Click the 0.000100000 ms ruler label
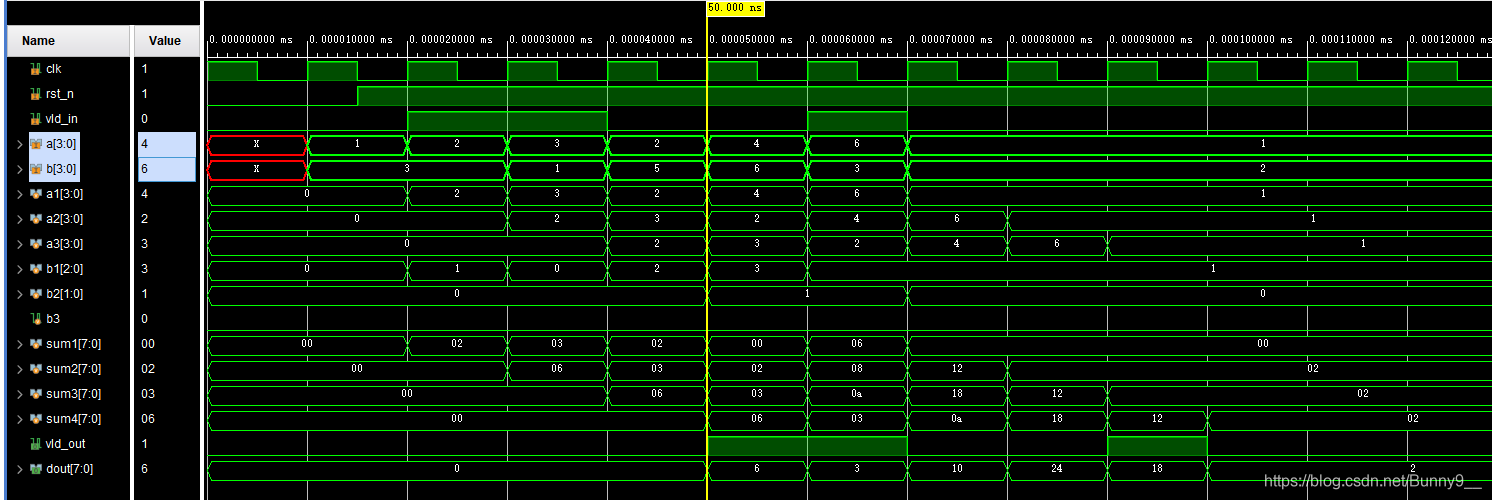This screenshot has width=1492, height=500. (1250, 39)
